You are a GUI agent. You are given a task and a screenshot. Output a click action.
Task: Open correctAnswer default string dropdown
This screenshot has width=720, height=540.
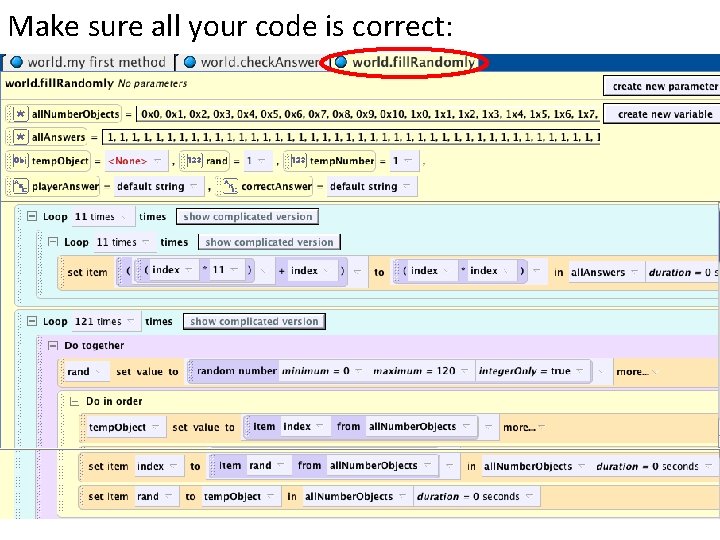371,186
